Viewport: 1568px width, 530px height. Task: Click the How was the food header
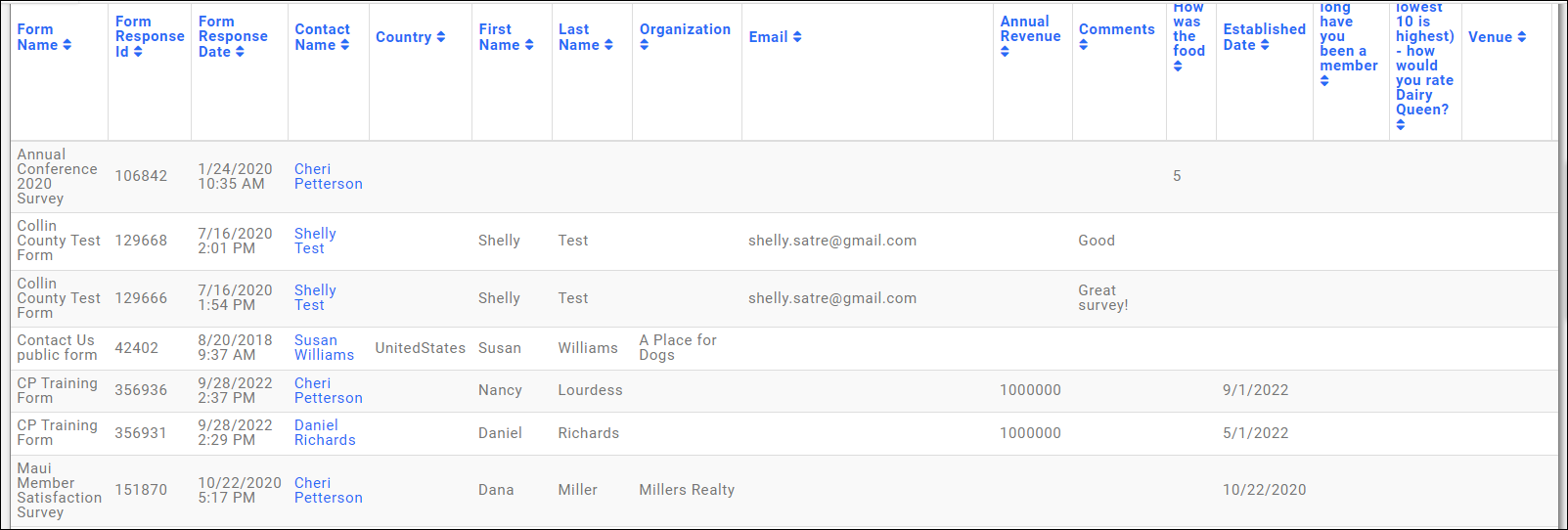click(1188, 29)
